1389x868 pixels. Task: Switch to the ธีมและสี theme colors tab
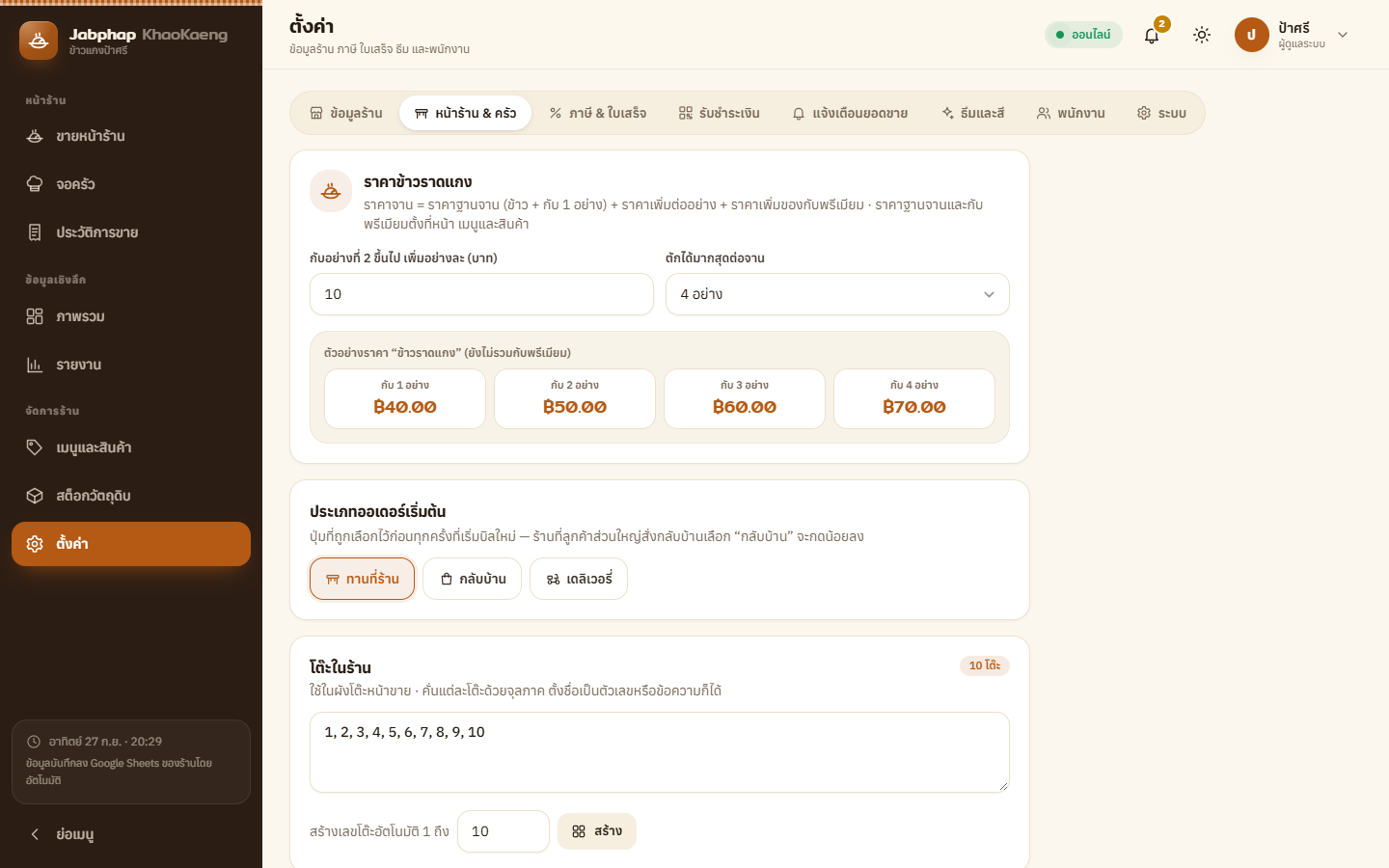pyautogui.click(x=973, y=113)
